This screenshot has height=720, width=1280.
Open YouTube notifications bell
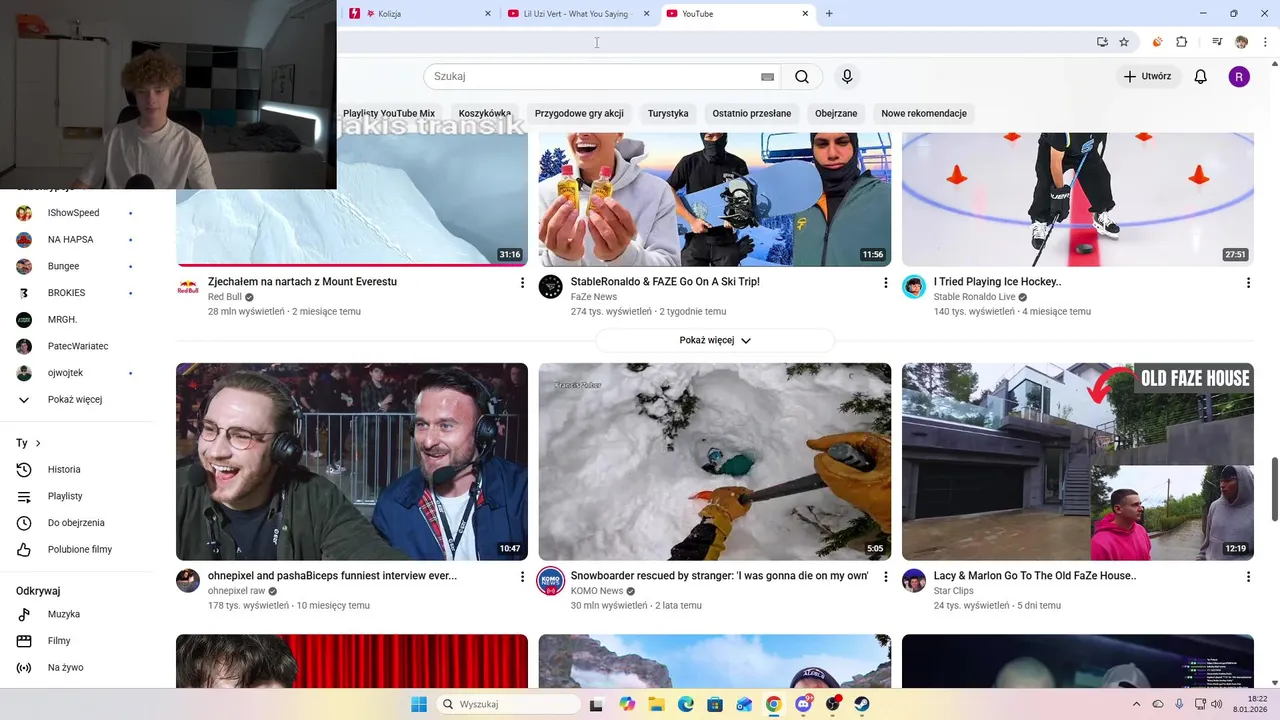click(x=1201, y=77)
